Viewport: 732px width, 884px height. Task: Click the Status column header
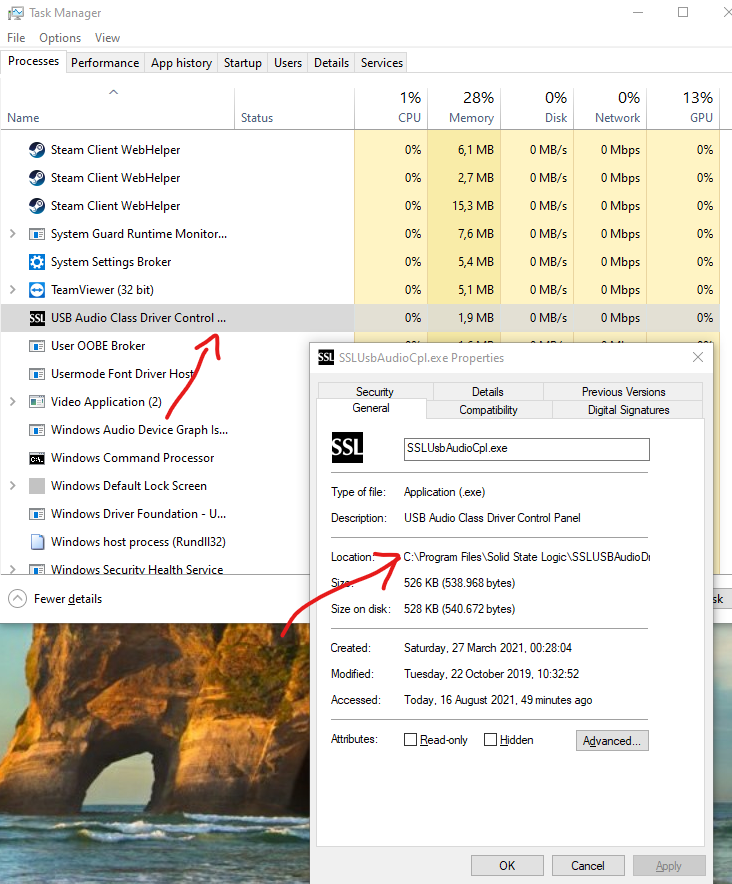[294, 107]
